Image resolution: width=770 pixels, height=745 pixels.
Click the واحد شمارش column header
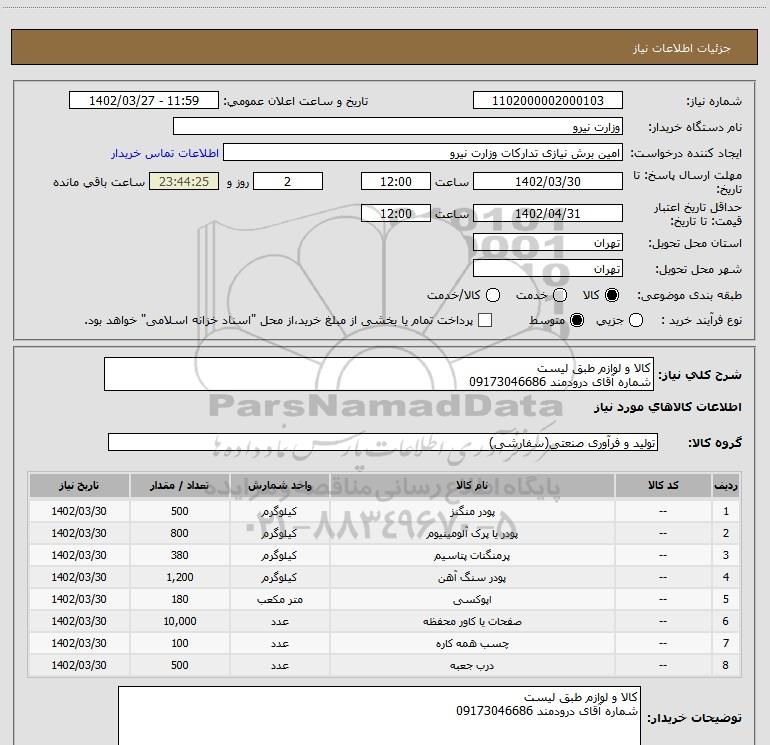point(279,486)
